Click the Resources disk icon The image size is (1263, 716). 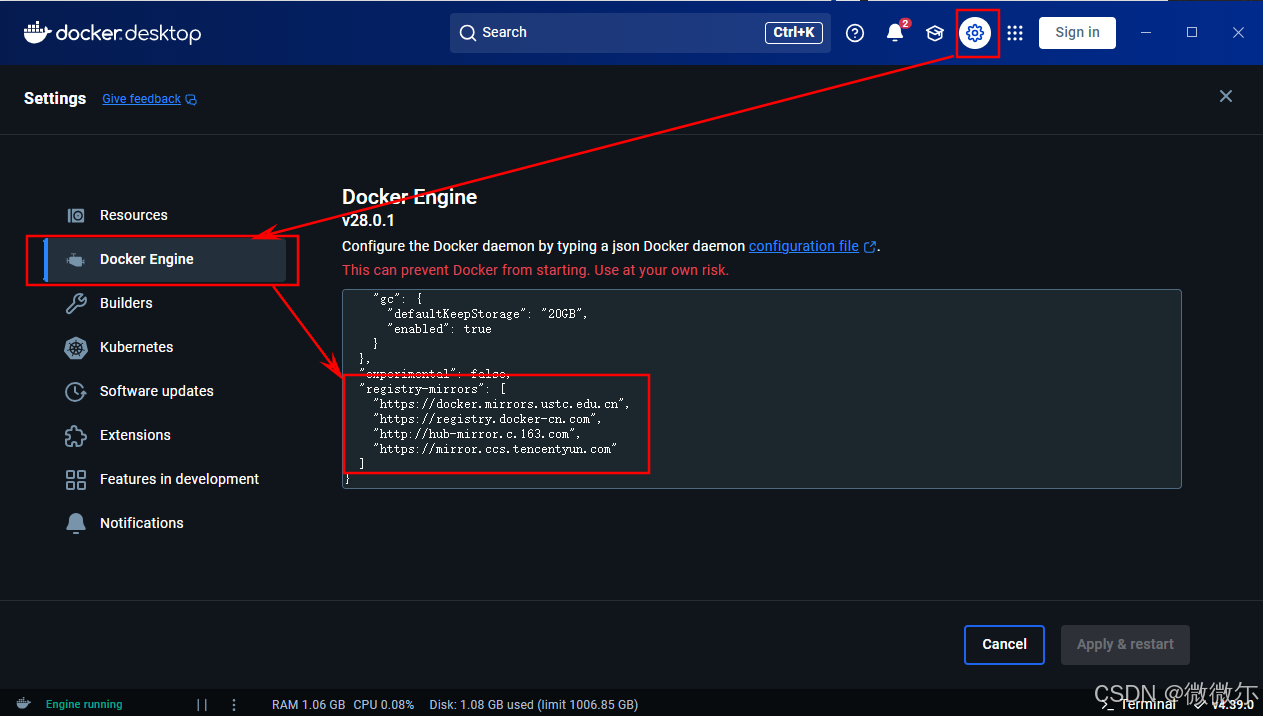click(x=76, y=215)
